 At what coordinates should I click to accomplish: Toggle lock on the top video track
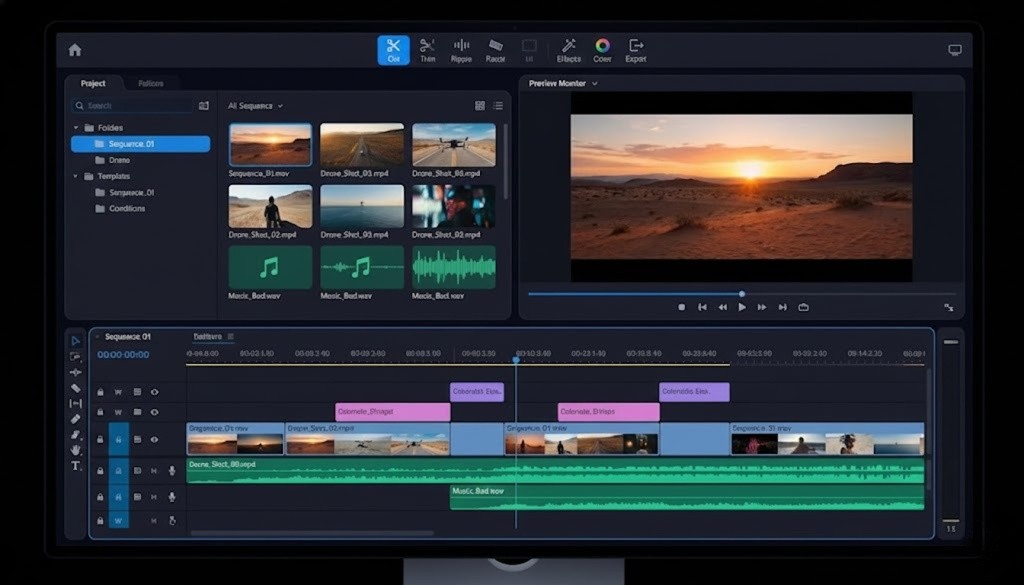[100, 392]
